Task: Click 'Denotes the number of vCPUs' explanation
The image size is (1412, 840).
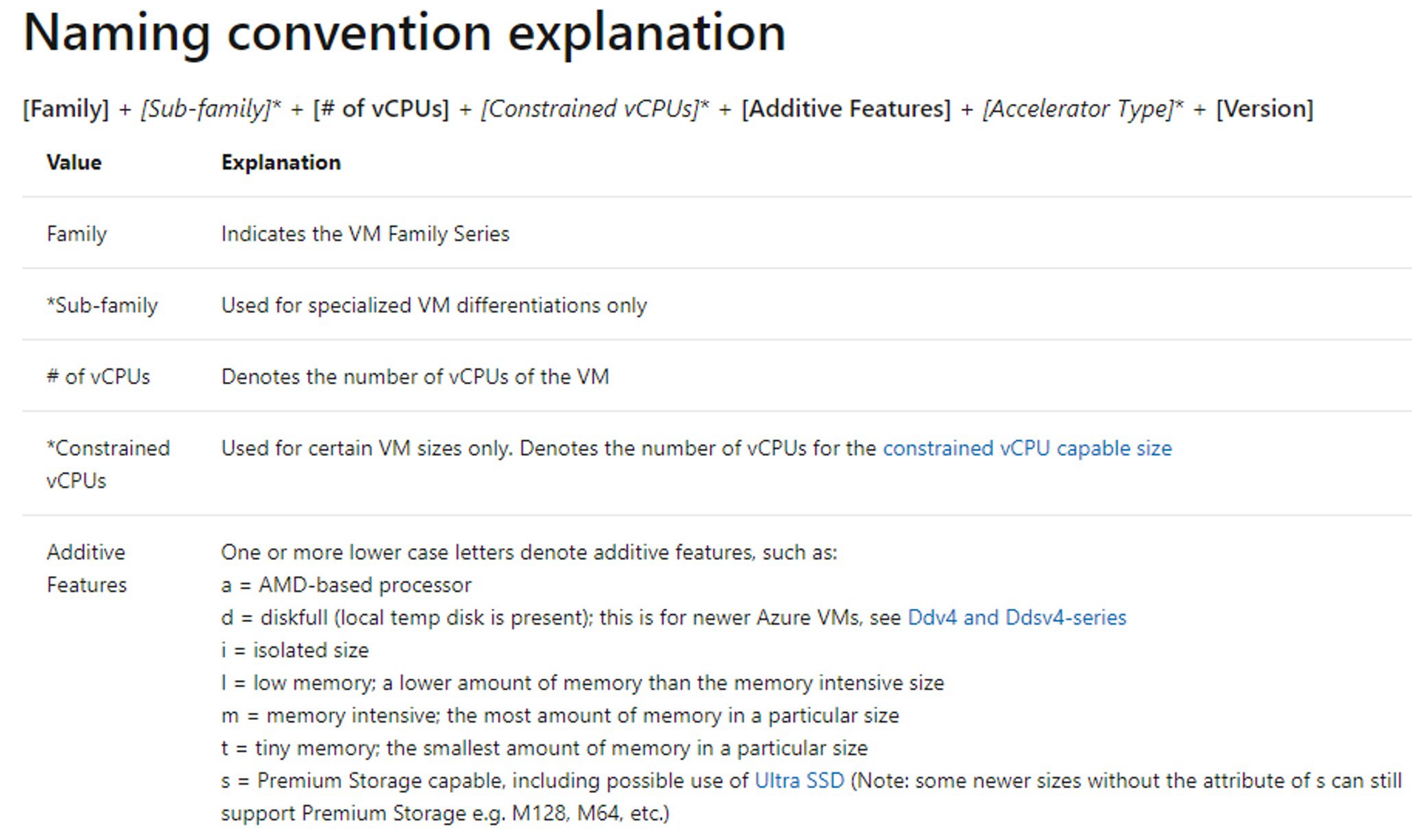Action: [x=415, y=376]
